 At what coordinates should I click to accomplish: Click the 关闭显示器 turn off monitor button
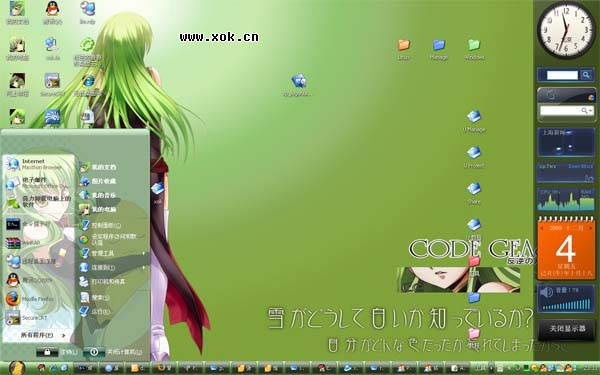click(x=567, y=329)
